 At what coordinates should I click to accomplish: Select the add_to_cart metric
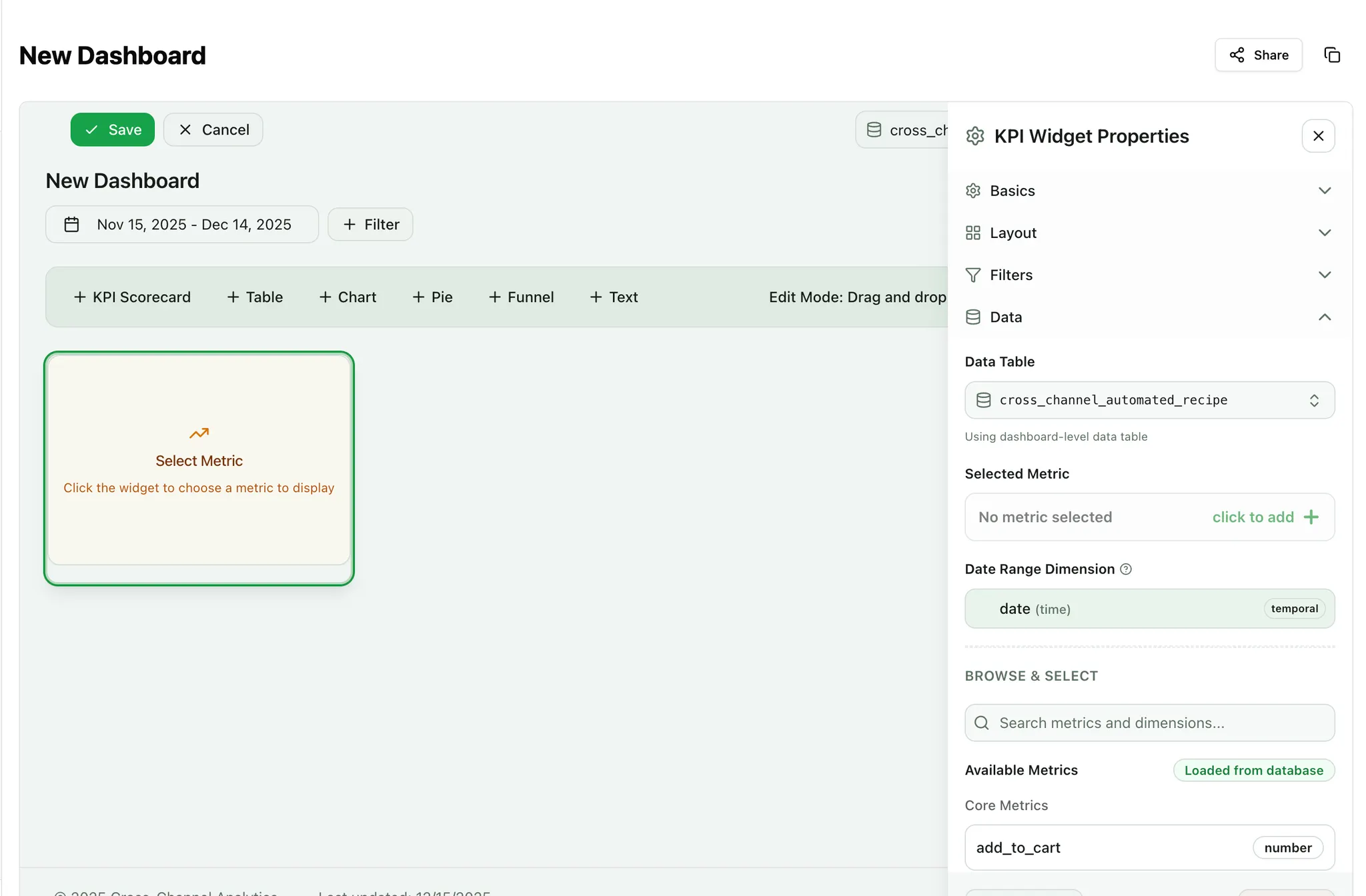point(1149,847)
